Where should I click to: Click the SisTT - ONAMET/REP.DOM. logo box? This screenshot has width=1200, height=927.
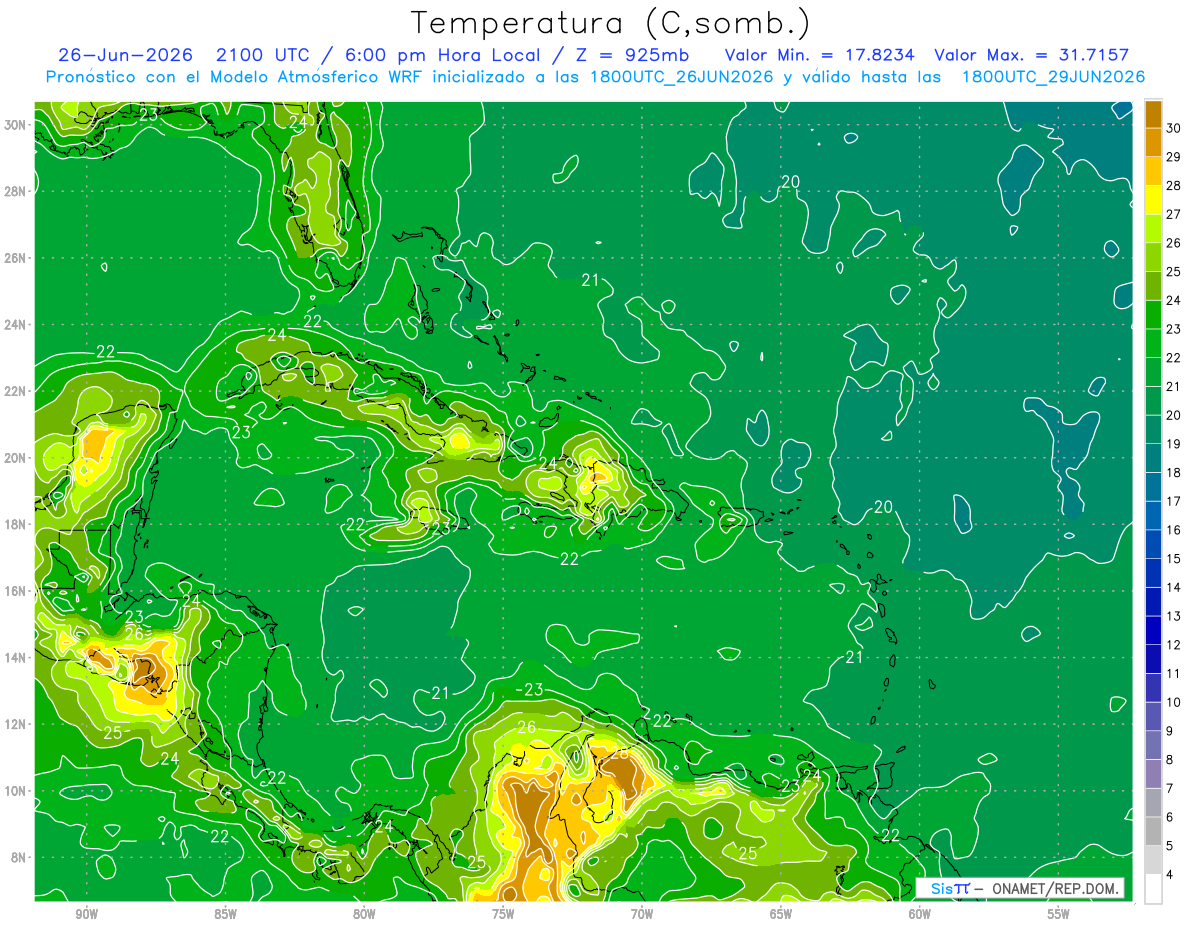(1020, 888)
